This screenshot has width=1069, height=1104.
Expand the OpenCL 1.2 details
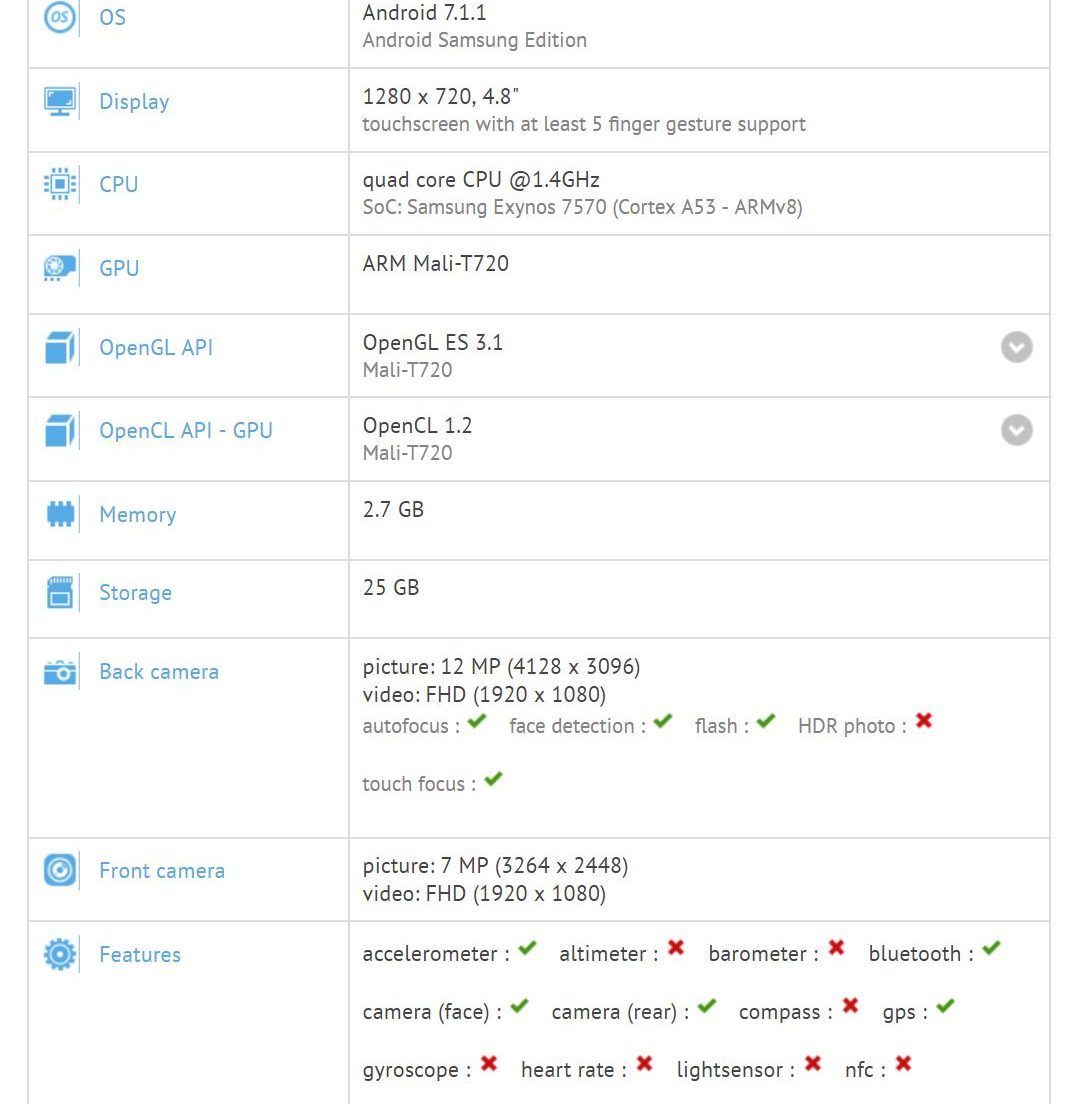click(x=1017, y=430)
